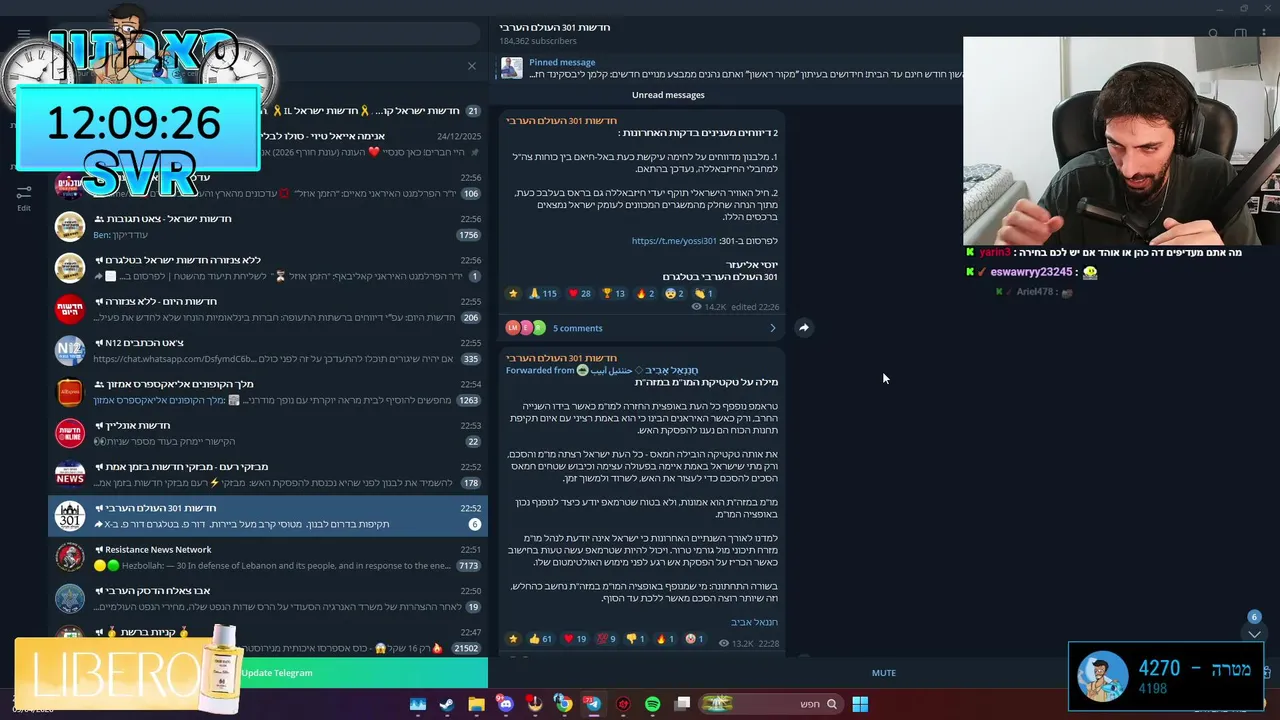The width and height of the screenshot is (1280, 720).
Task: Toggle the heart 19 reaction on second post
Action: (575, 638)
